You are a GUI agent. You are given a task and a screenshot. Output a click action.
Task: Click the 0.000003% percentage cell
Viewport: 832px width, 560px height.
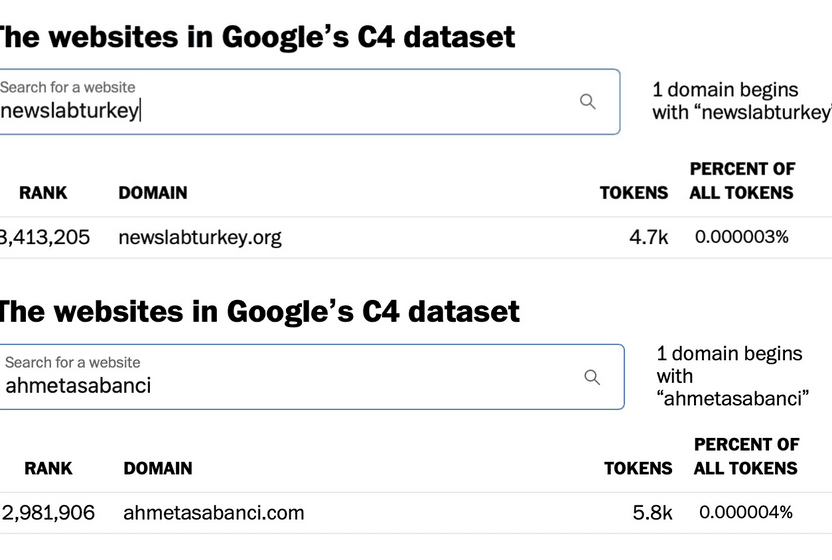click(x=742, y=237)
